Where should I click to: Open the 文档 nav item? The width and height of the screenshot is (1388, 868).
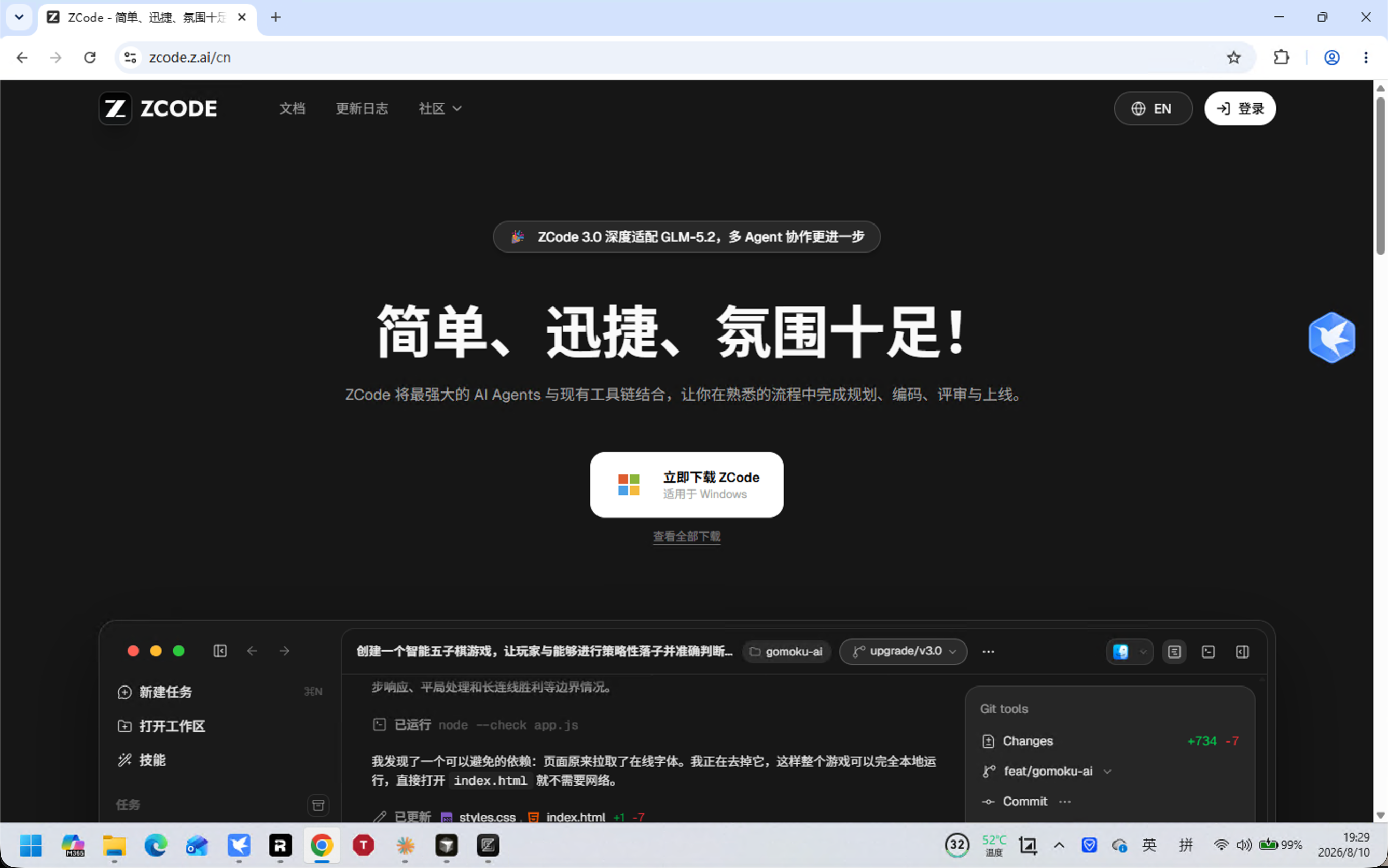point(292,108)
